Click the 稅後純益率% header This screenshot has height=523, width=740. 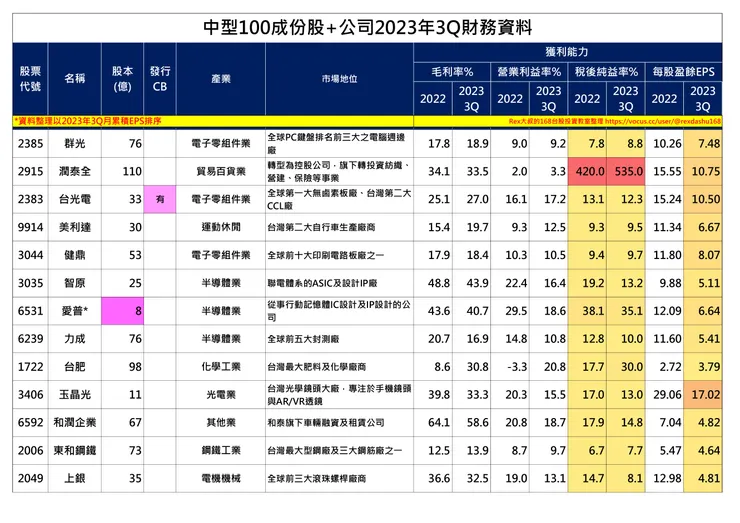coord(606,72)
